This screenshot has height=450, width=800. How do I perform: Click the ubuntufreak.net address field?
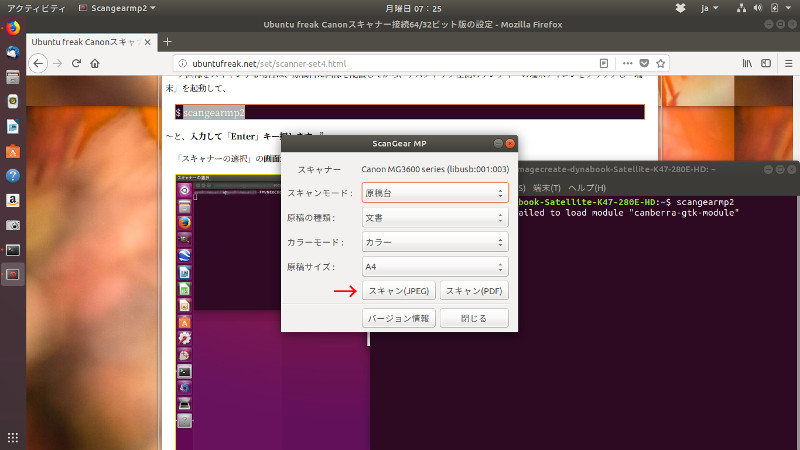pyautogui.click(x=388, y=63)
